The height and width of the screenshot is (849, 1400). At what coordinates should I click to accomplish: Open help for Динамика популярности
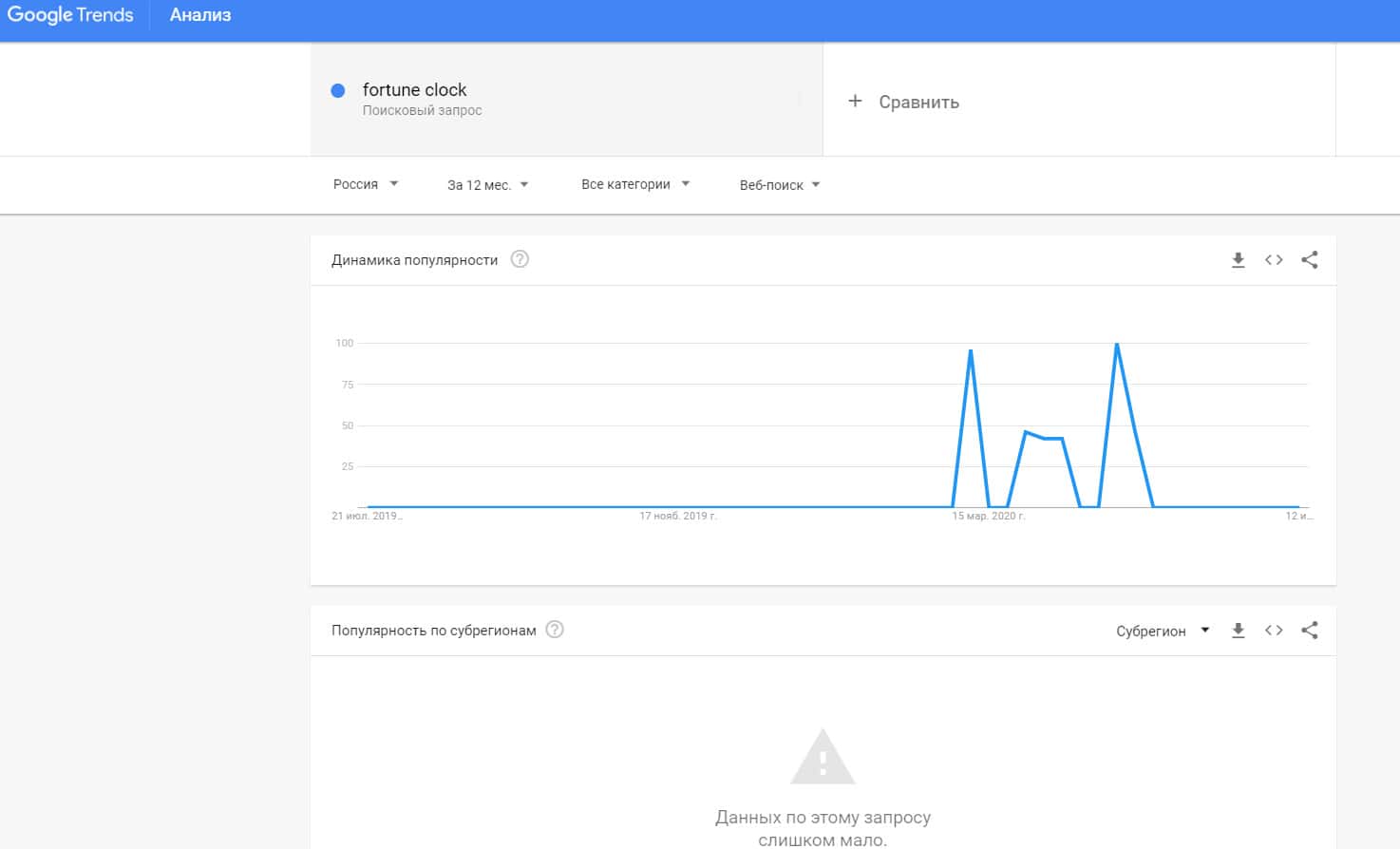(520, 259)
